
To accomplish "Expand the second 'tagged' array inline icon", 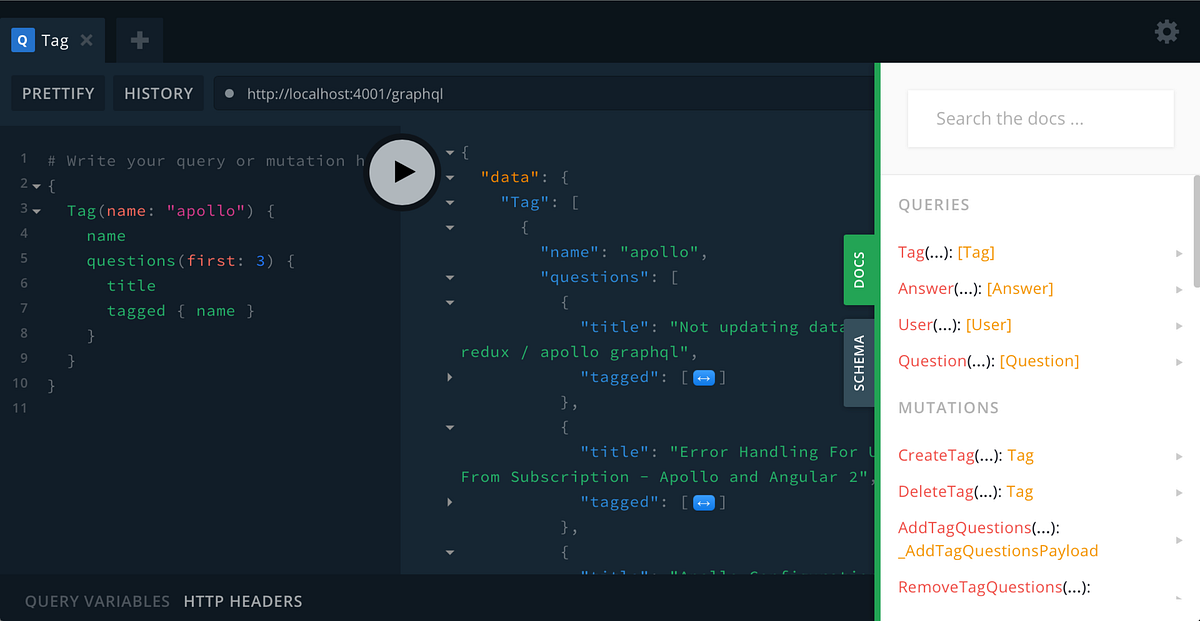I will 703,501.
